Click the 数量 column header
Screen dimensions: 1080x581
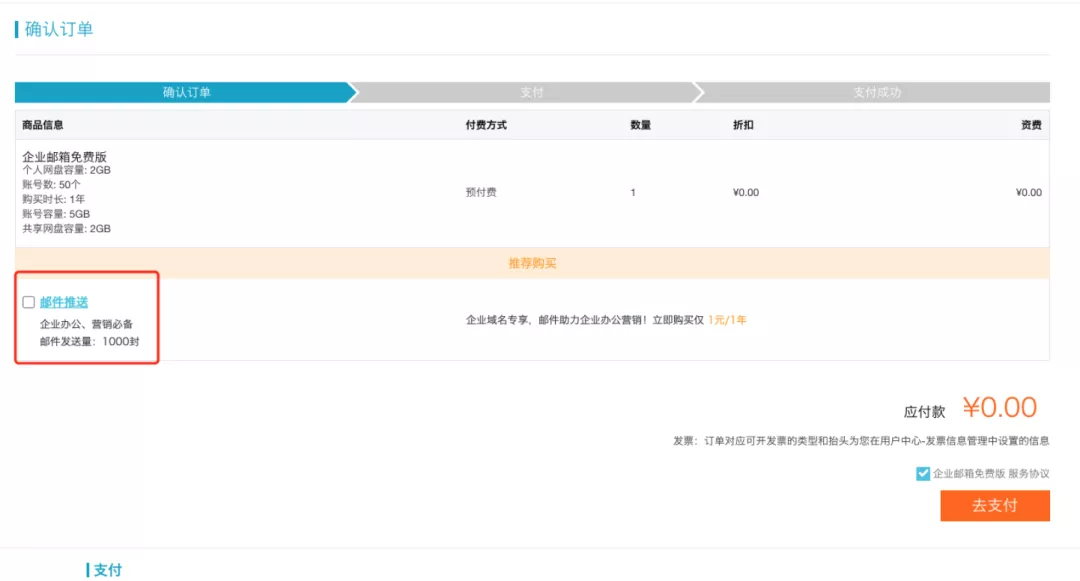641,123
